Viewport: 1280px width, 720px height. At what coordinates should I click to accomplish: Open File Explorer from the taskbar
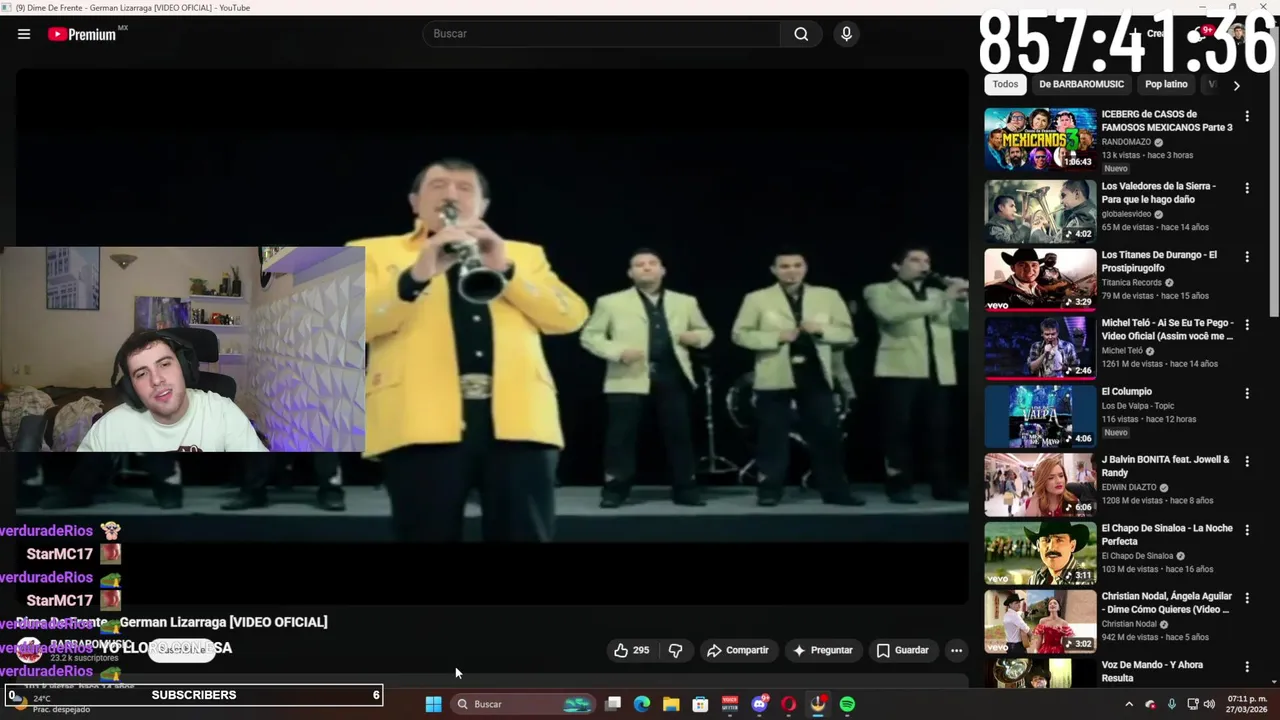671,704
